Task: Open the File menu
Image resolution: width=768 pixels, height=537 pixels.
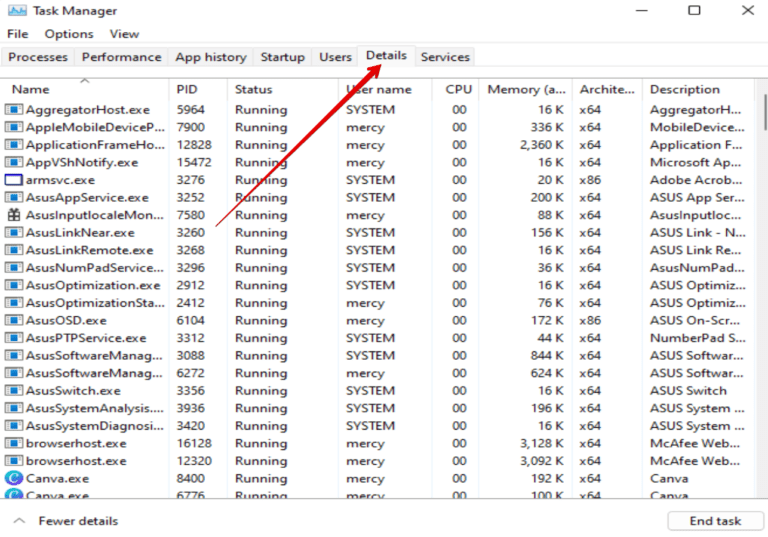Action: click(x=17, y=34)
